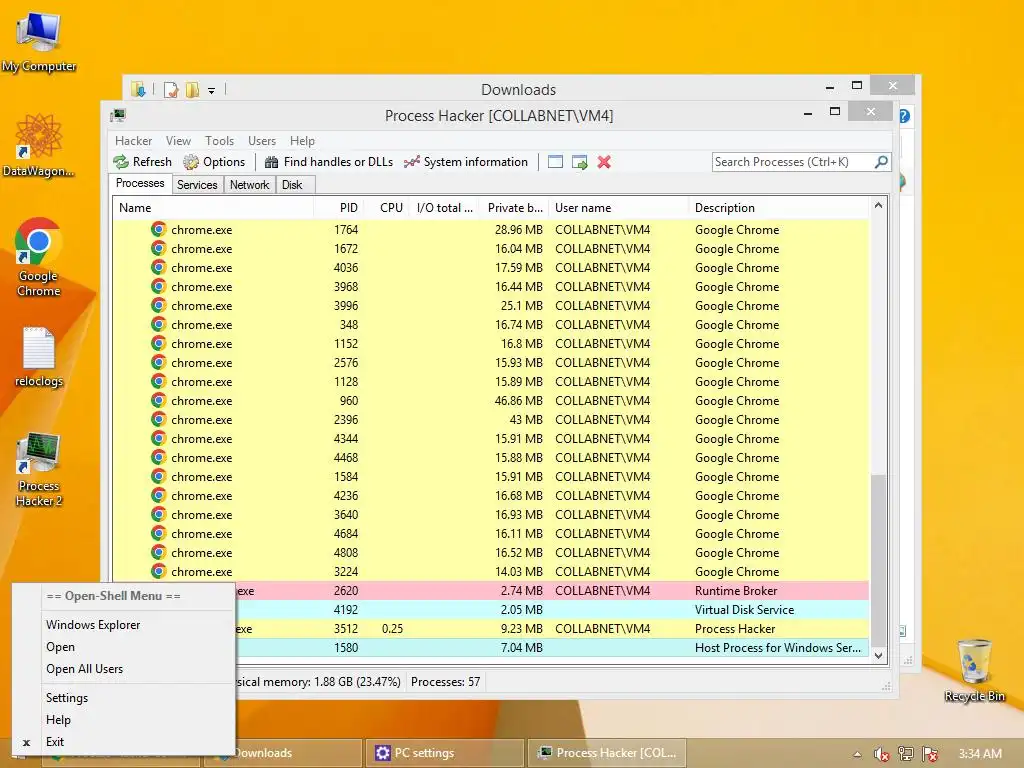Viewport: 1024px width, 768px height.
Task: Click the DataWagon desktop shortcut
Action: [39, 146]
